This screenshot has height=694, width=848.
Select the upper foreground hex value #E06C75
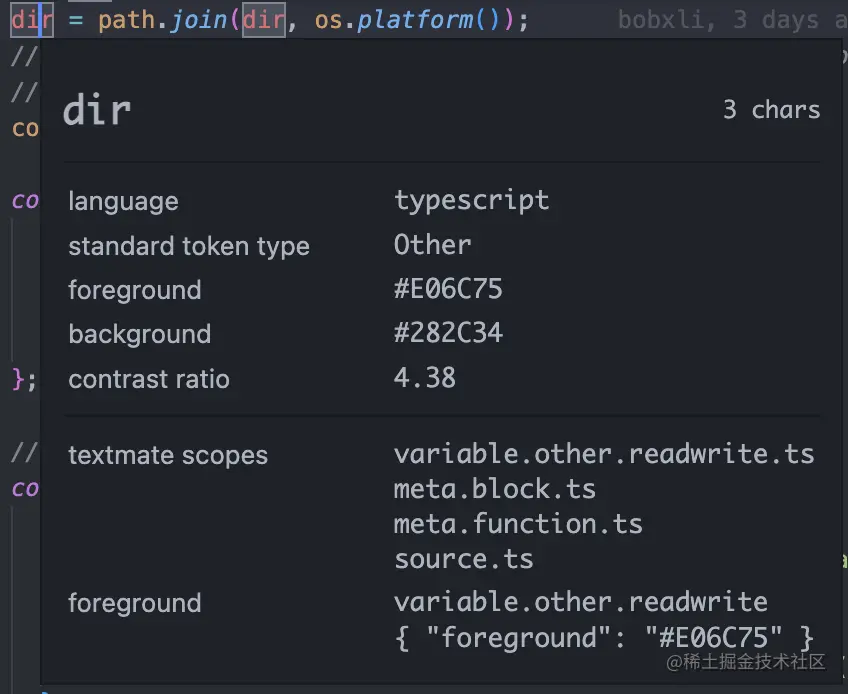448,290
